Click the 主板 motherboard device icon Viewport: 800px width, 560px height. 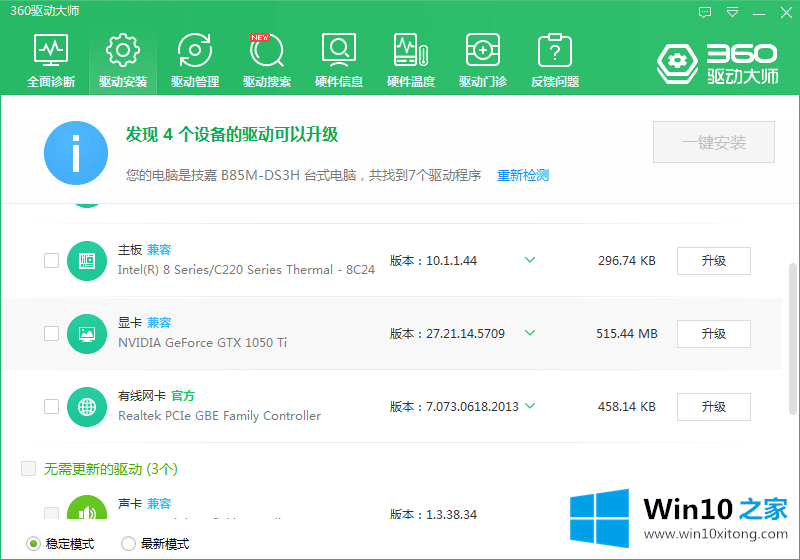[87, 261]
